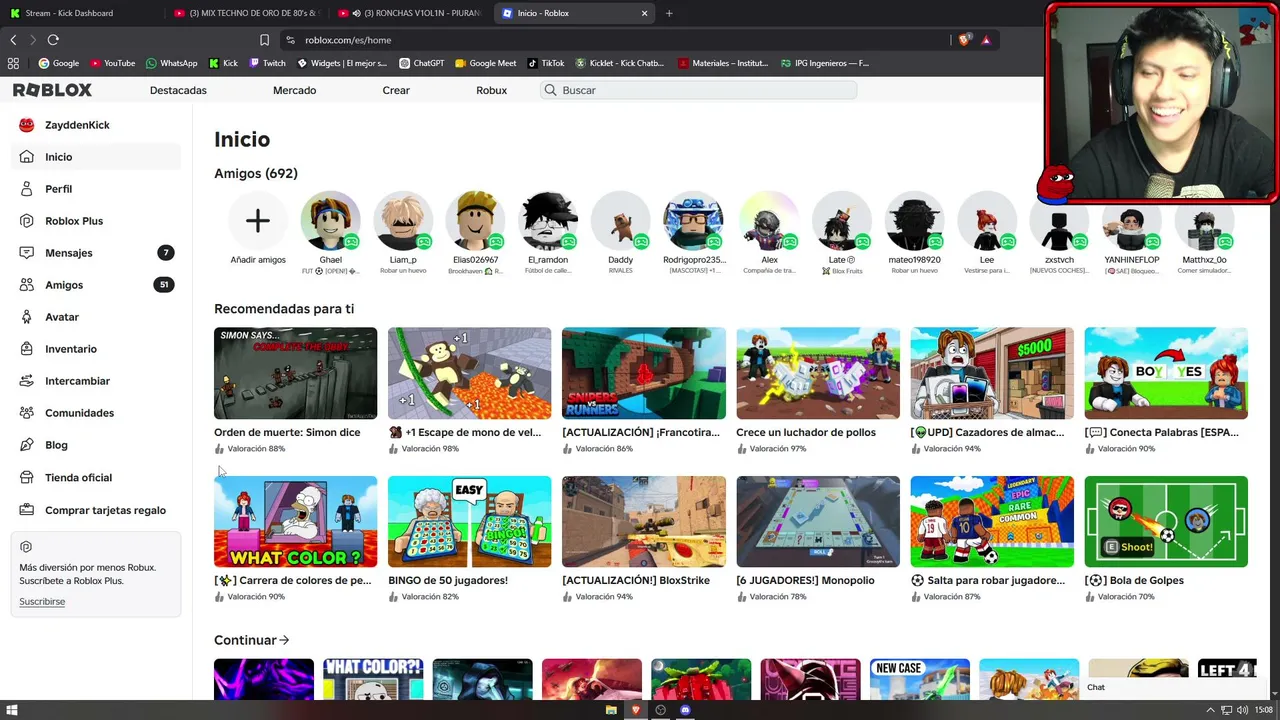The image size is (1280, 720).
Task: Open the Robux menu
Action: click(x=491, y=90)
